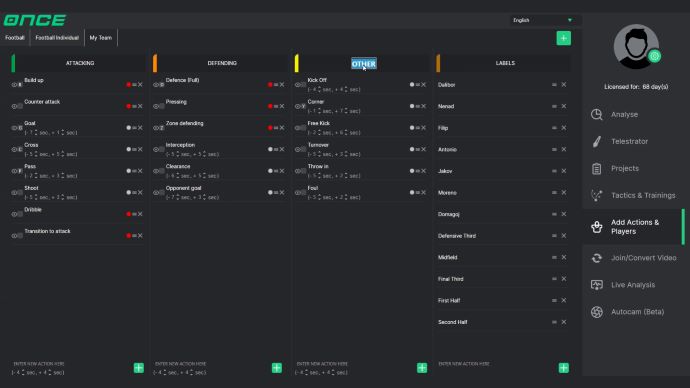Delete the Dalibor label
Screen dimensions: 690x388
(x=564, y=84)
